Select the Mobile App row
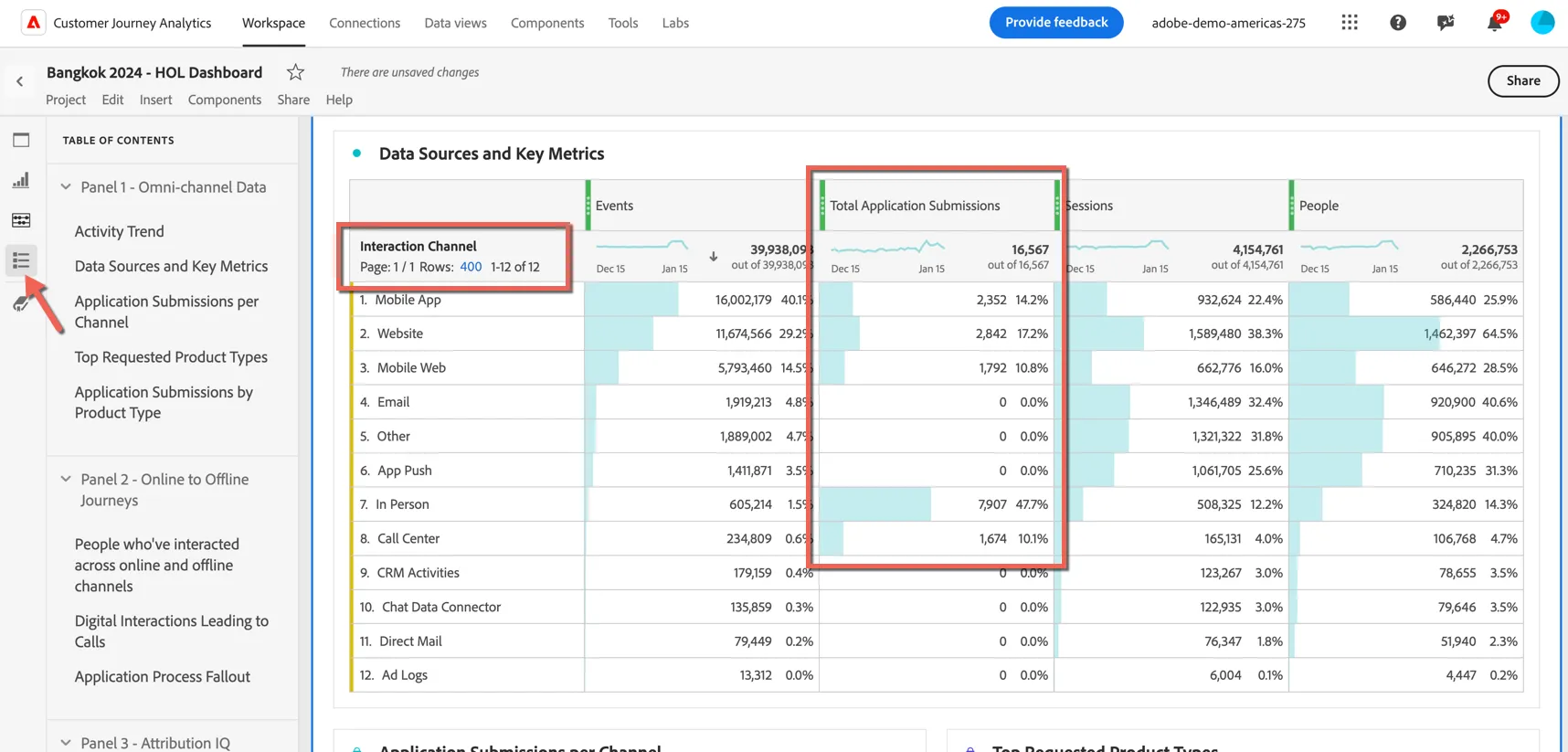Image resolution: width=1568 pixels, height=752 pixels. 408,300
